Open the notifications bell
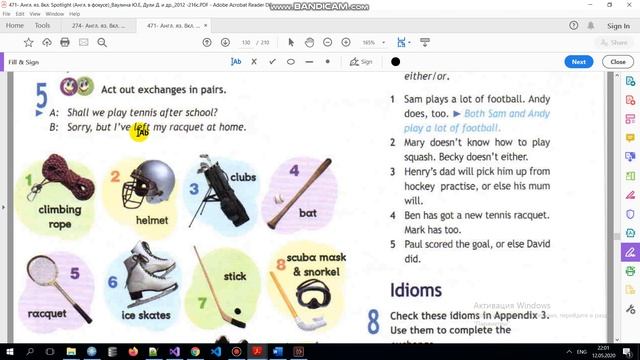 point(591,26)
